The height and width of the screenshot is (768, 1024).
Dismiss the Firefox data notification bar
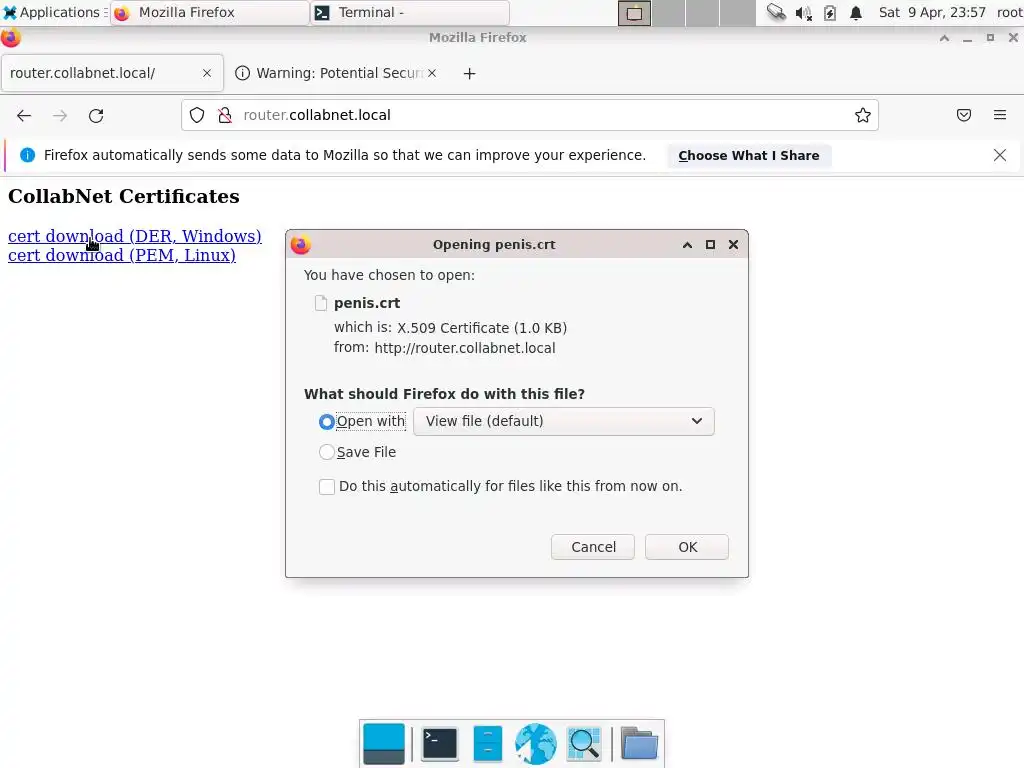[1000, 155]
